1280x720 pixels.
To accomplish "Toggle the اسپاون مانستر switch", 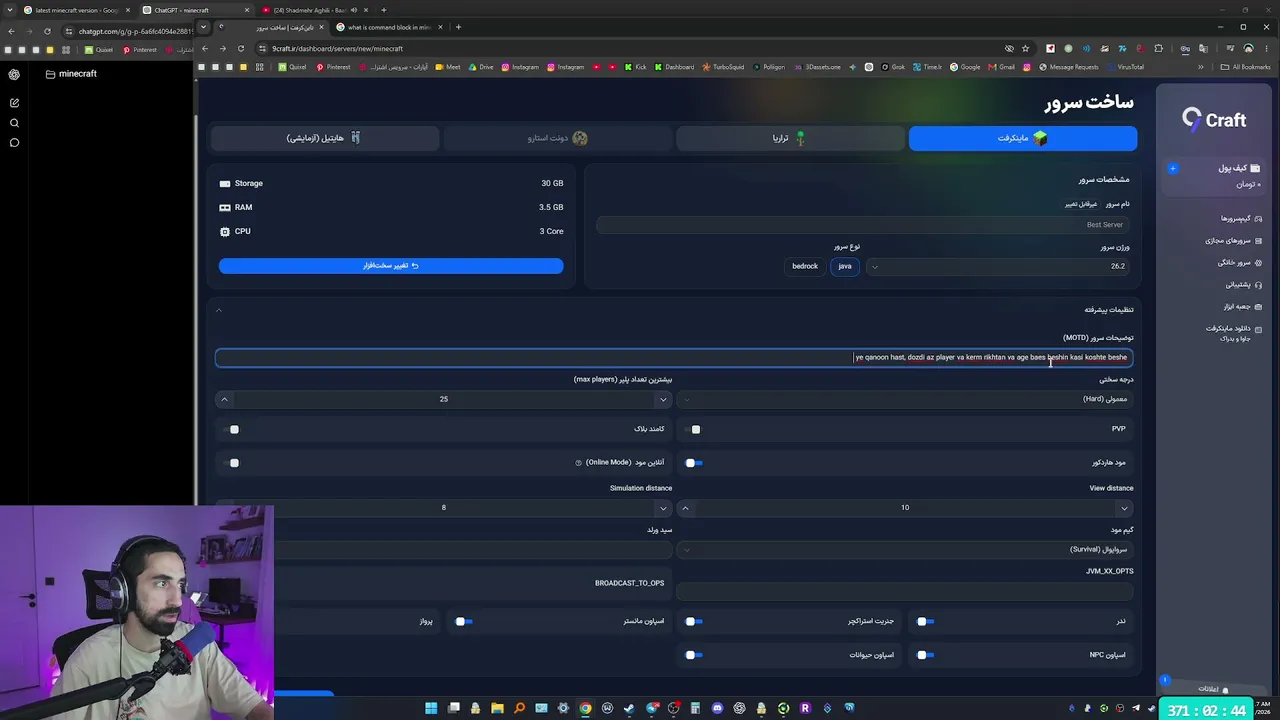I will [463, 622].
